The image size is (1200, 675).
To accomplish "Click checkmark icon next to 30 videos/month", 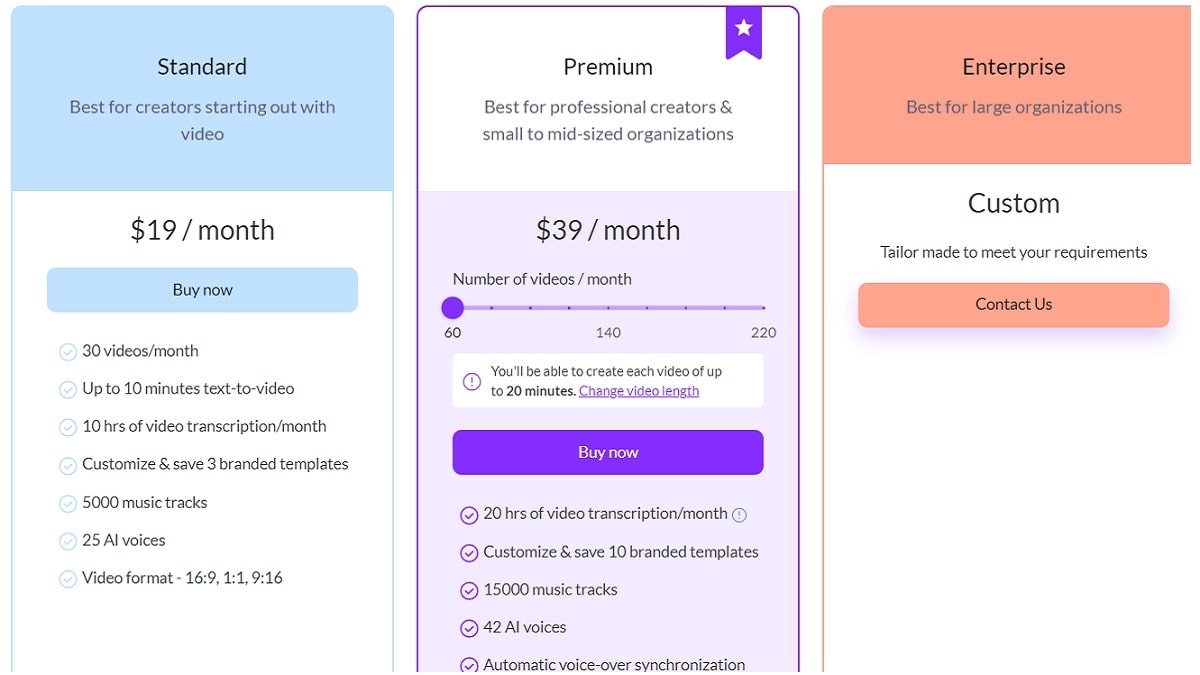I will [x=68, y=352].
